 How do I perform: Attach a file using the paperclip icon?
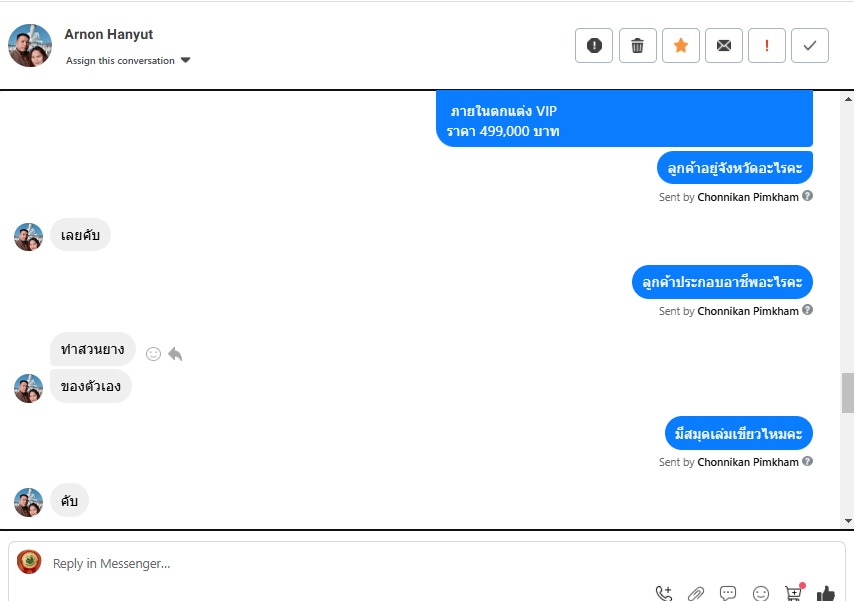(x=696, y=593)
